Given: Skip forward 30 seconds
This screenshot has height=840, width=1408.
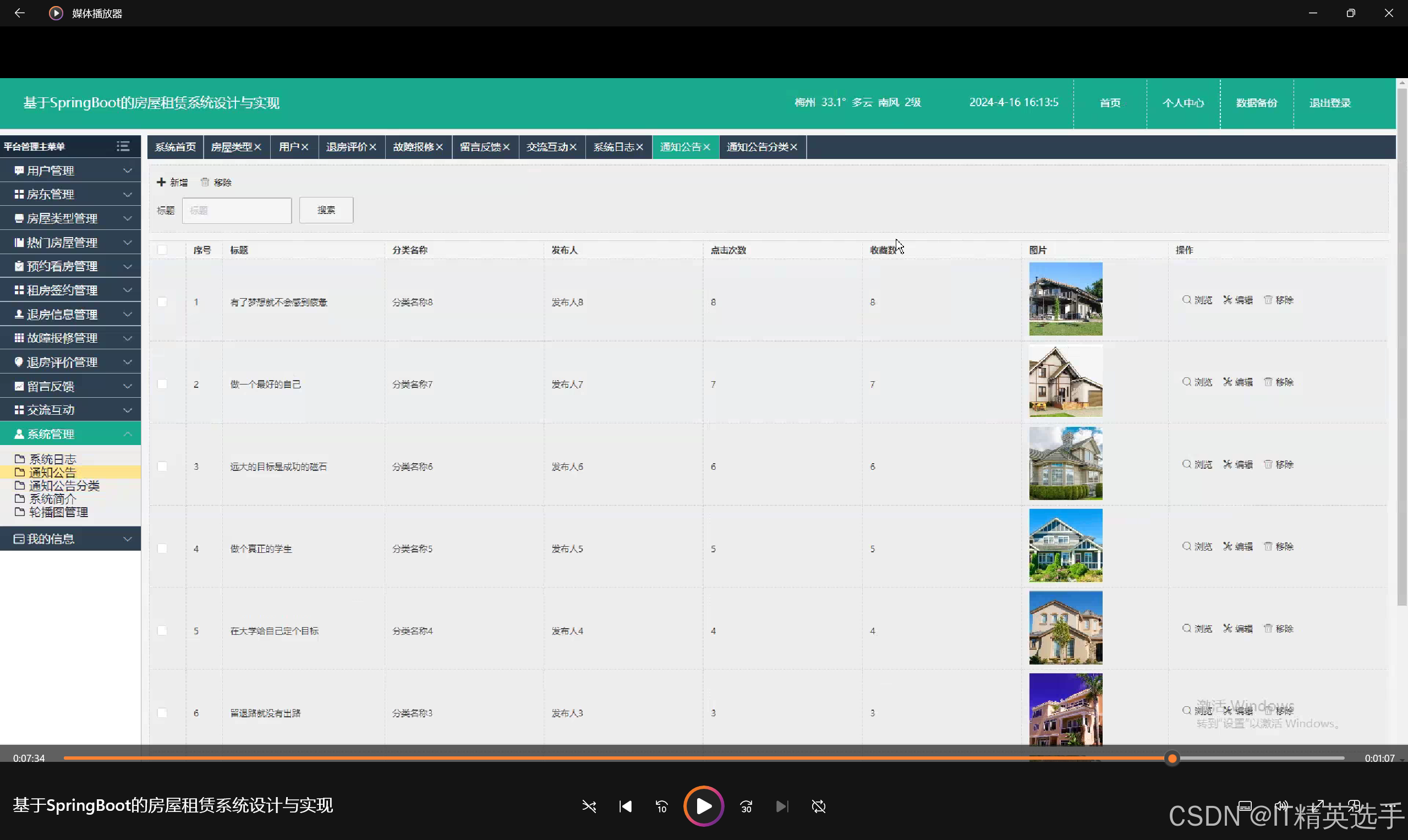Looking at the screenshot, I should [746, 806].
